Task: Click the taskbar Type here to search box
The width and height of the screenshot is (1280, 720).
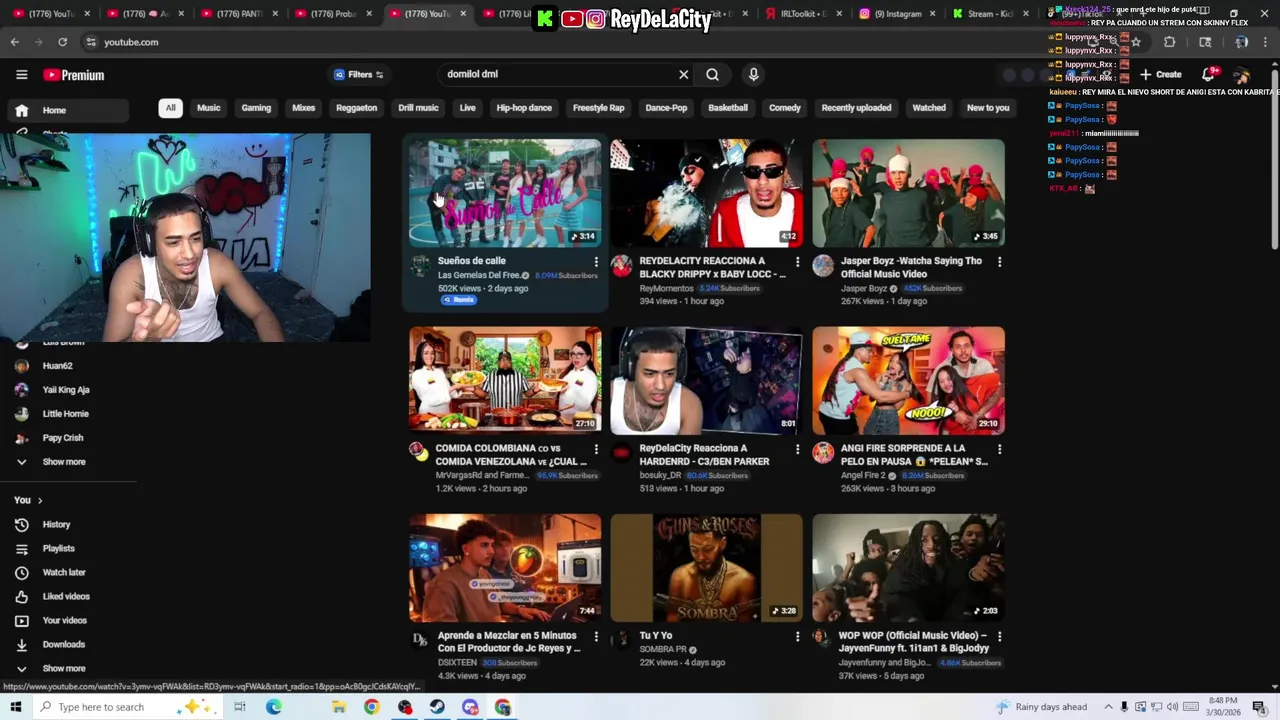Action: [x=125, y=707]
